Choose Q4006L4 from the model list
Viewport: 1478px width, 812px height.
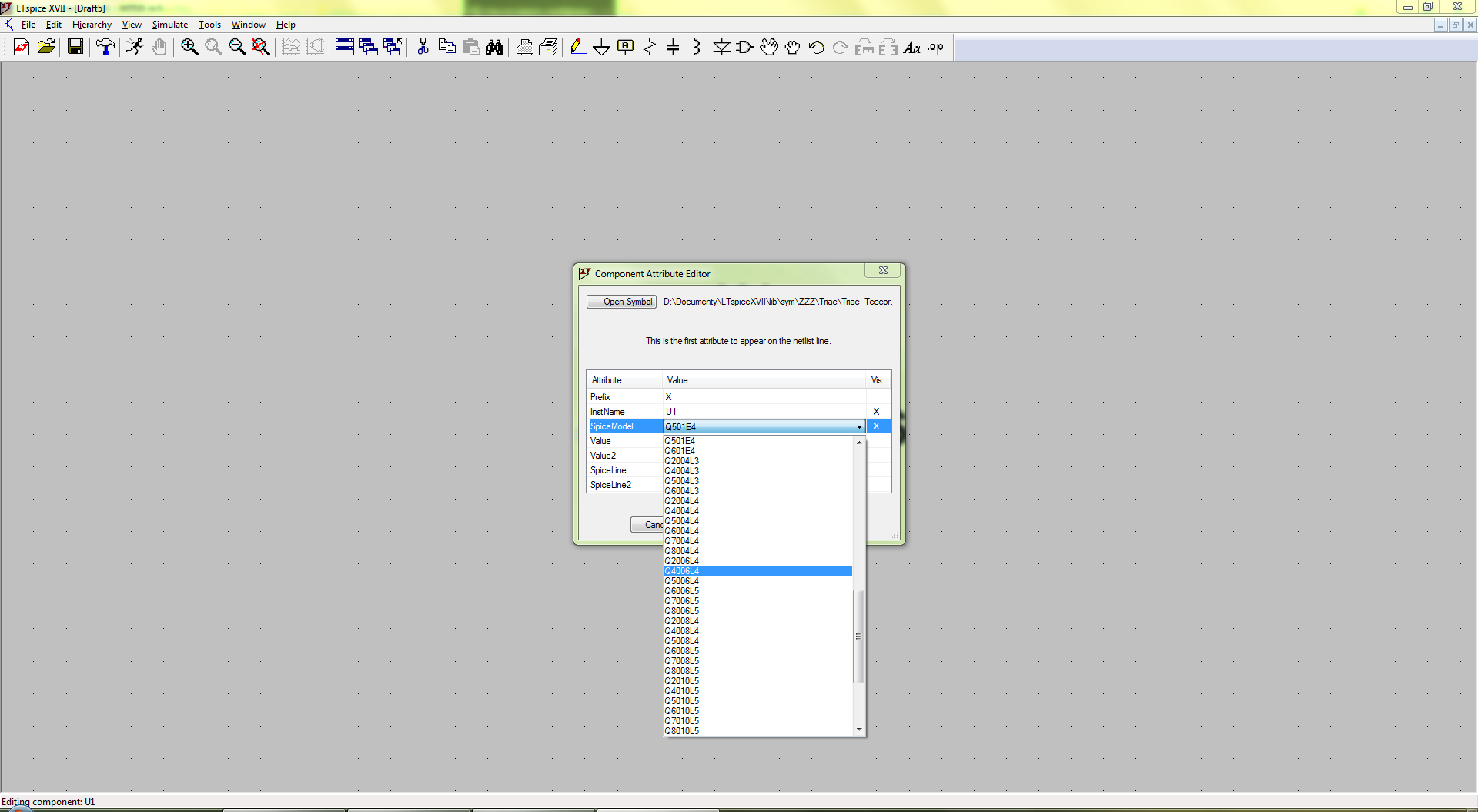[x=682, y=571]
